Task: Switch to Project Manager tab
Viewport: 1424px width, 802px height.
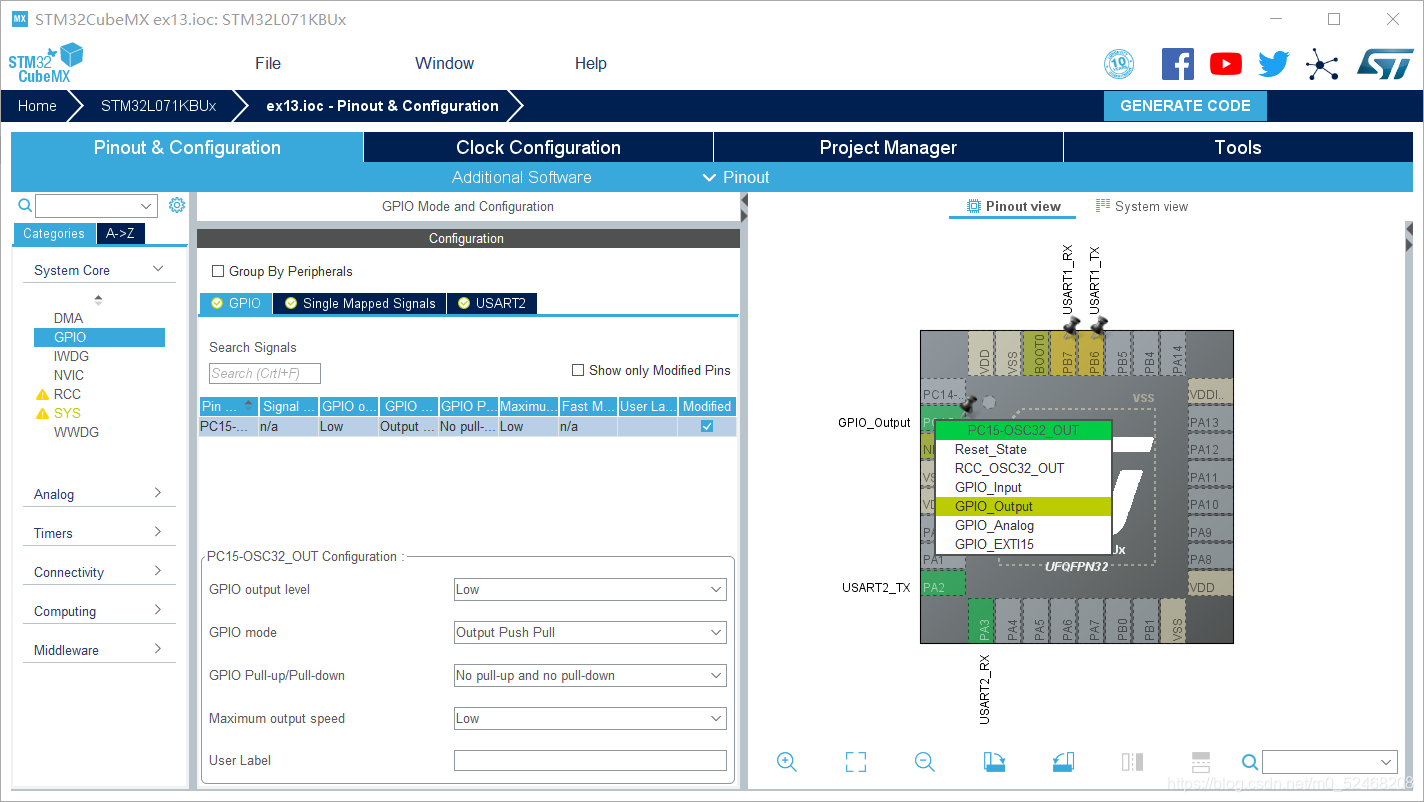Action: pyautogui.click(x=888, y=147)
